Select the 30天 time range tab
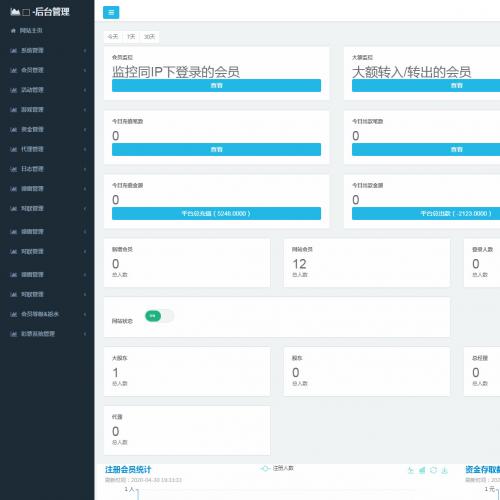 pyautogui.click(x=150, y=37)
